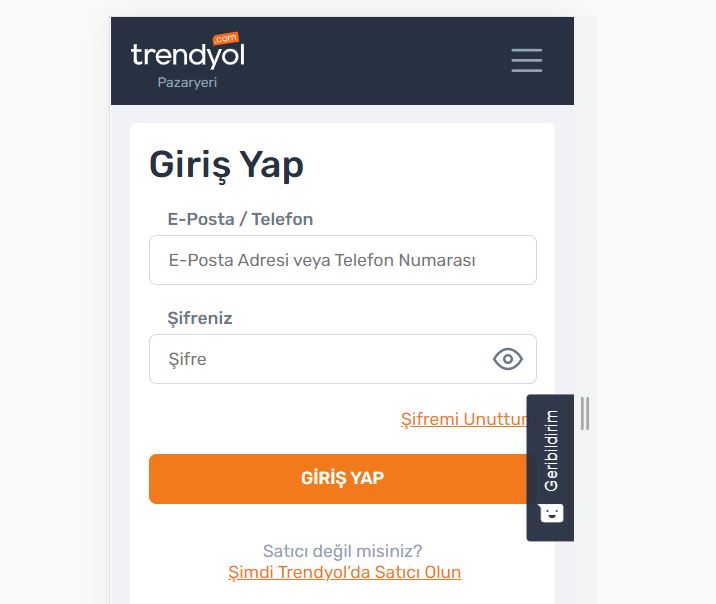Toggle password visibility with eye icon
Image resolution: width=716 pixels, height=604 pixels.
click(508, 359)
